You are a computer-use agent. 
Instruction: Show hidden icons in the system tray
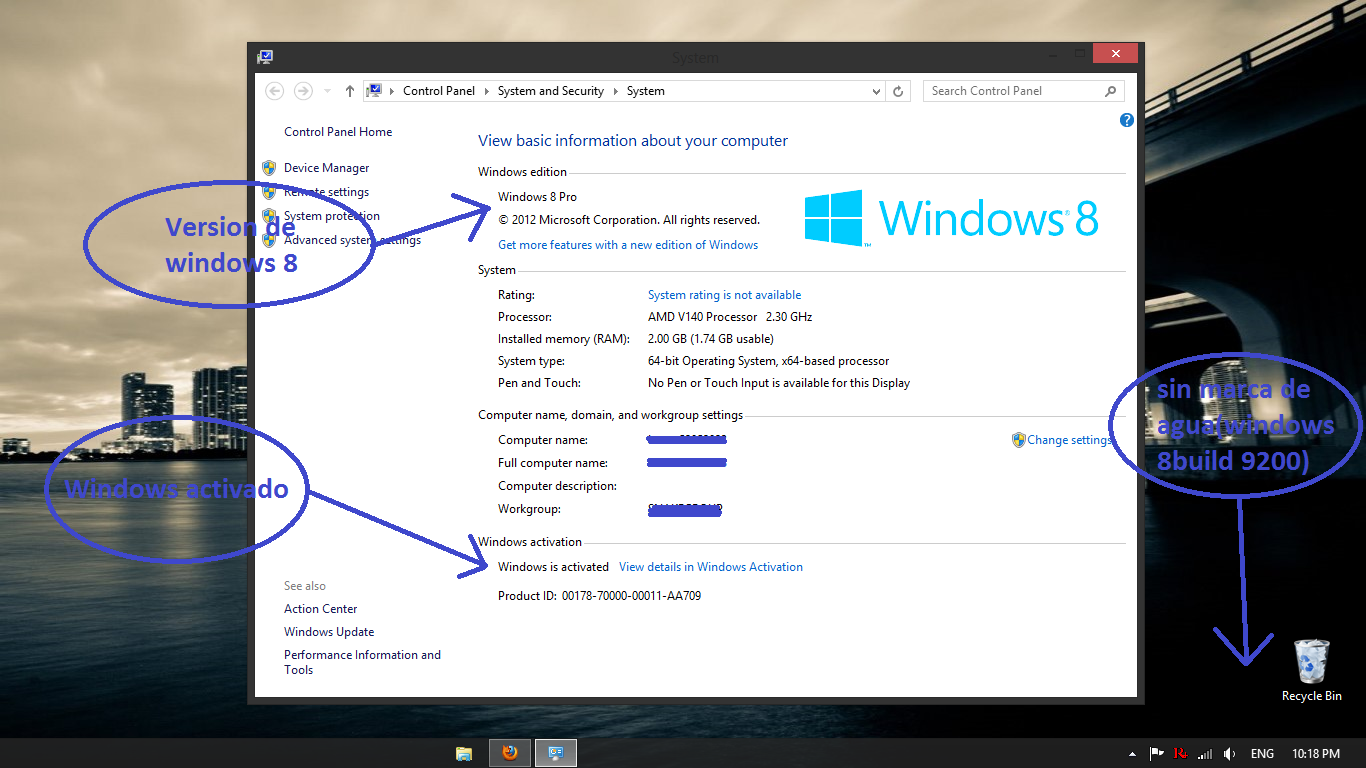[1133, 753]
